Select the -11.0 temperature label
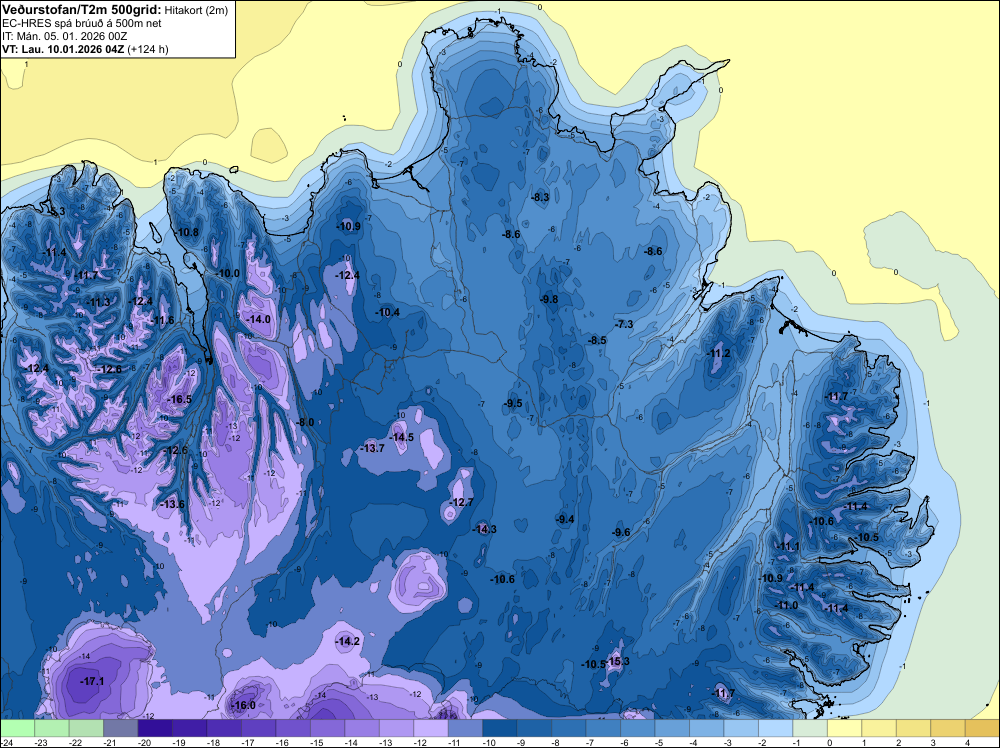The height and width of the screenshot is (748, 1000). point(786,605)
